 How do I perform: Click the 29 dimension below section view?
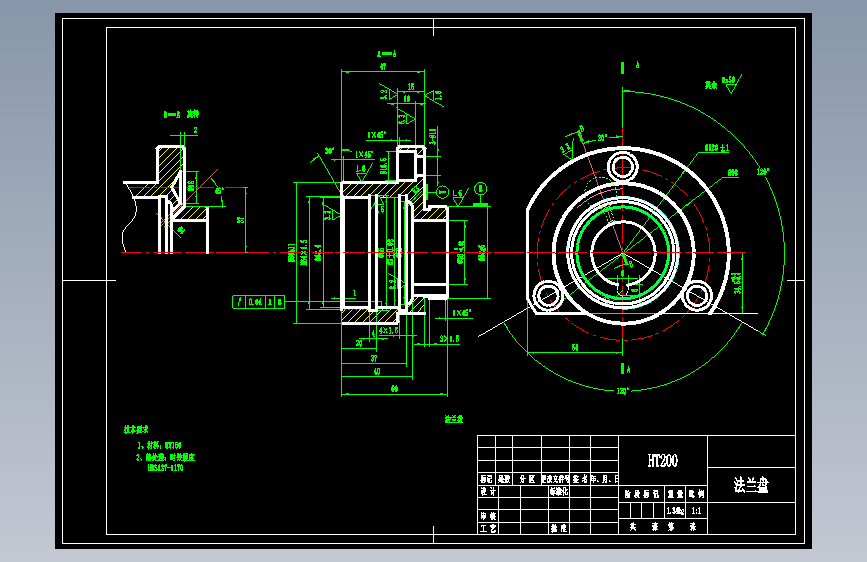(359, 344)
